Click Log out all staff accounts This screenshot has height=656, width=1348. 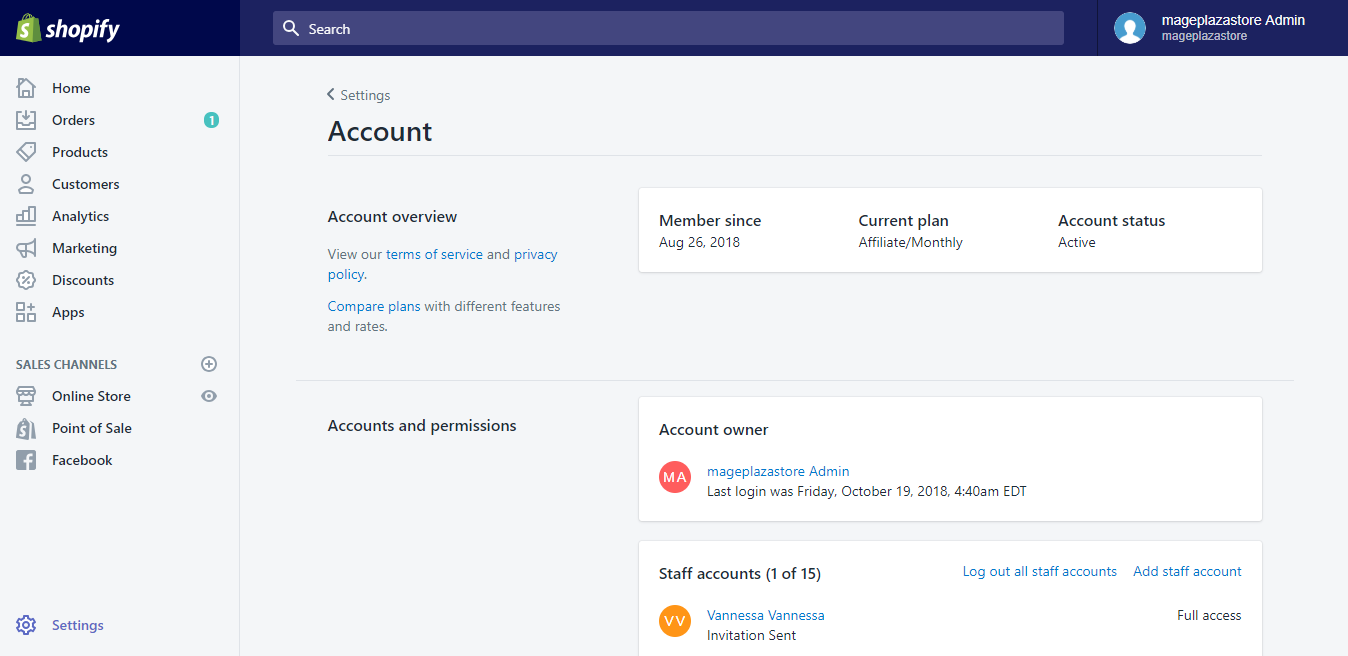click(x=1040, y=571)
